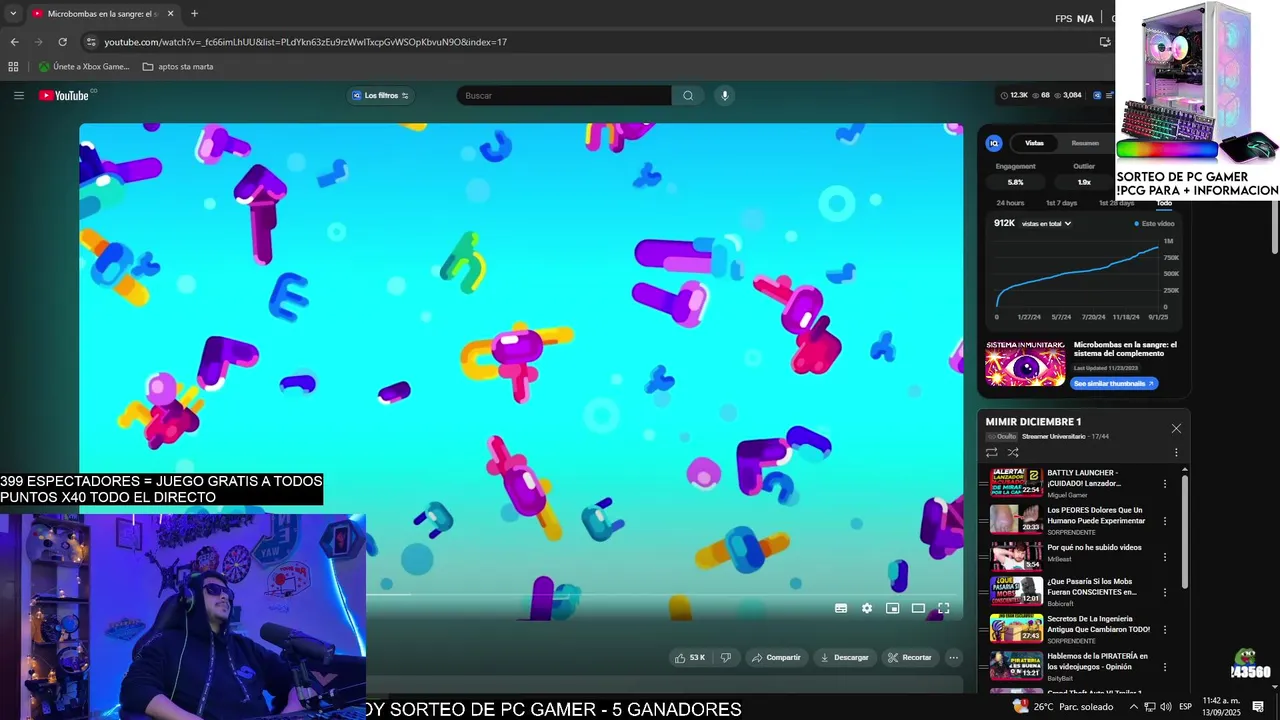Click the playlist panel scrollbar

click(1186, 530)
